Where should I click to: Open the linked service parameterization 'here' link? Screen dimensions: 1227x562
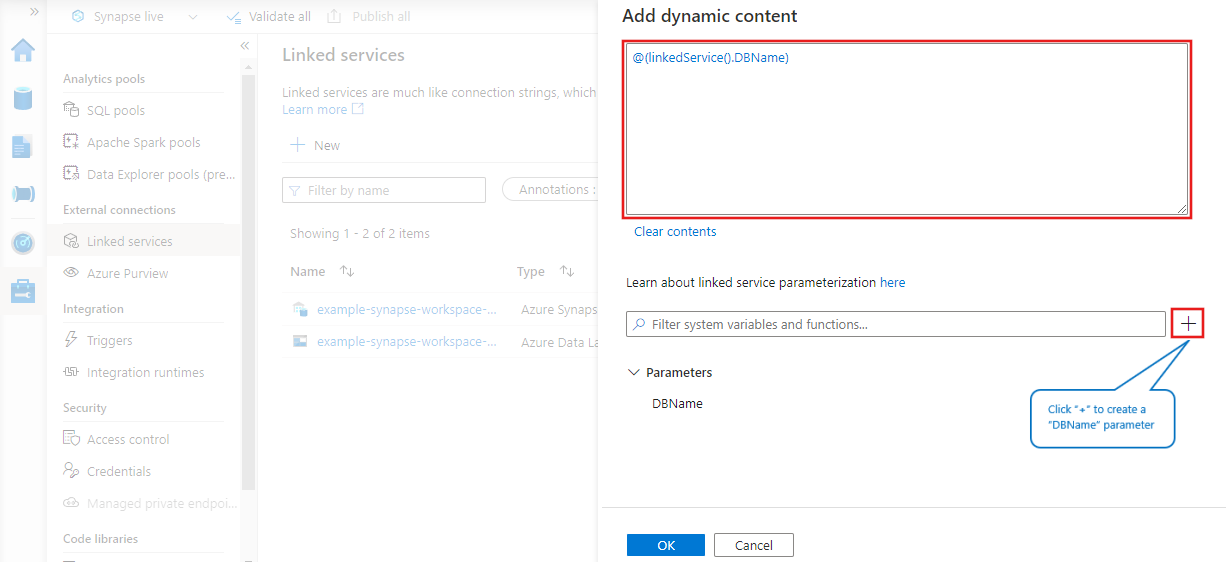pyautogui.click(x=892, y=283)
